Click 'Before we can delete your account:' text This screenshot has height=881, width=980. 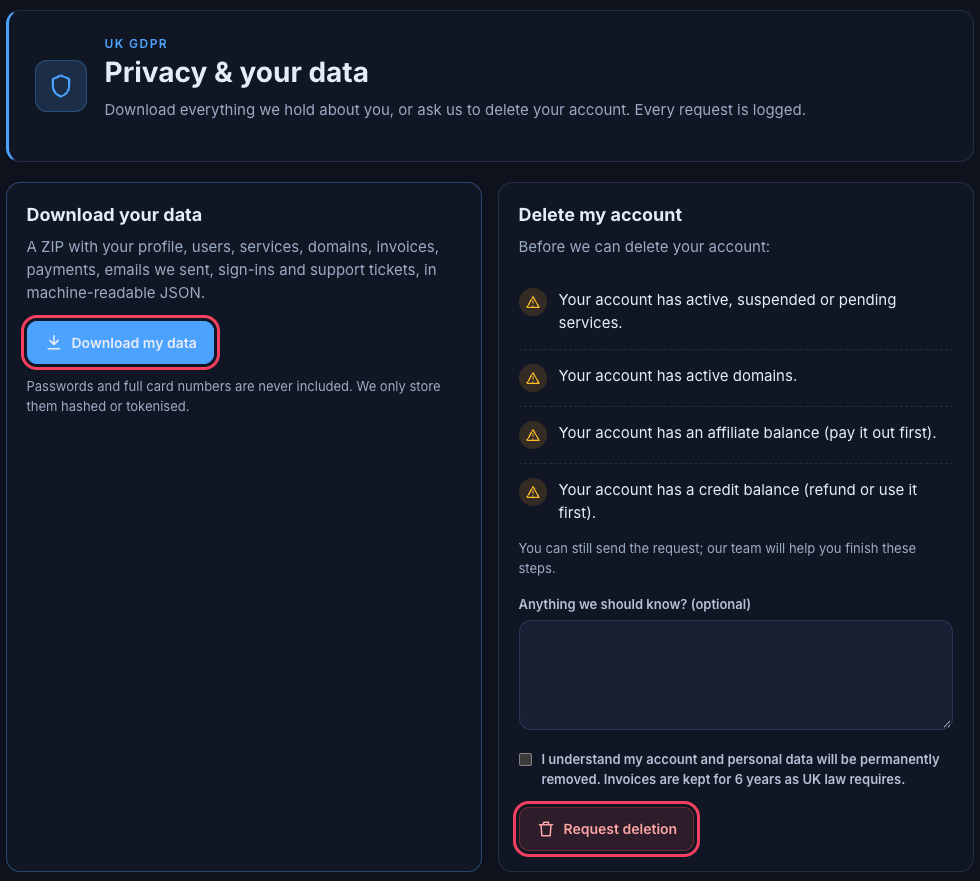tap(644, 247)
